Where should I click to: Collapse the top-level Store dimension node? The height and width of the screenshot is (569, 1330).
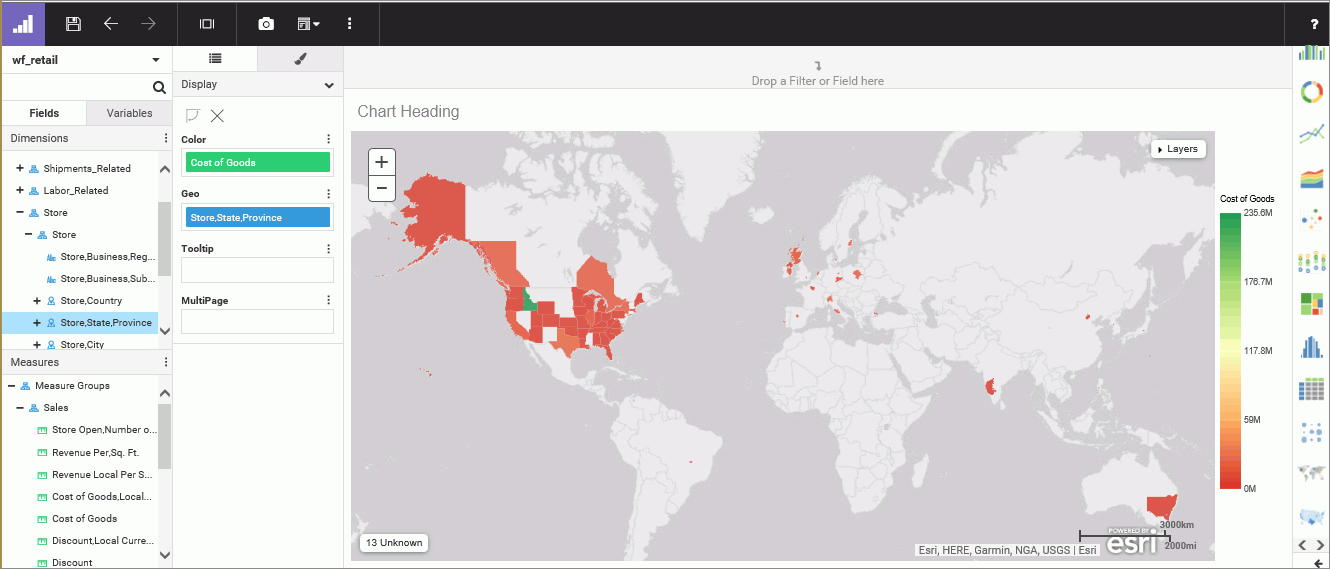coord(20,212)
